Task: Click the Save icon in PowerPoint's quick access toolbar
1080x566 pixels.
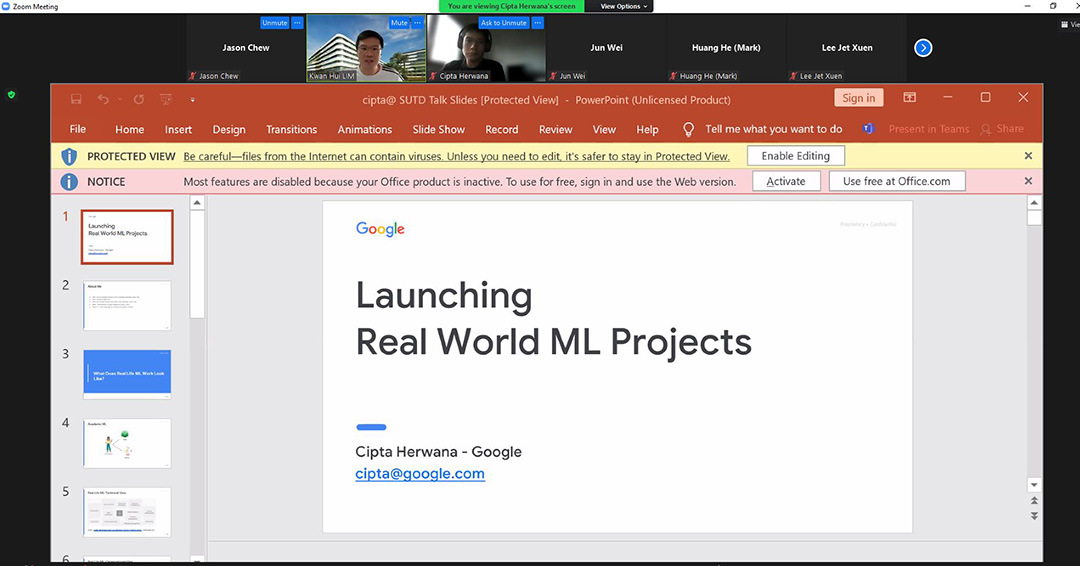Action: 76,99
